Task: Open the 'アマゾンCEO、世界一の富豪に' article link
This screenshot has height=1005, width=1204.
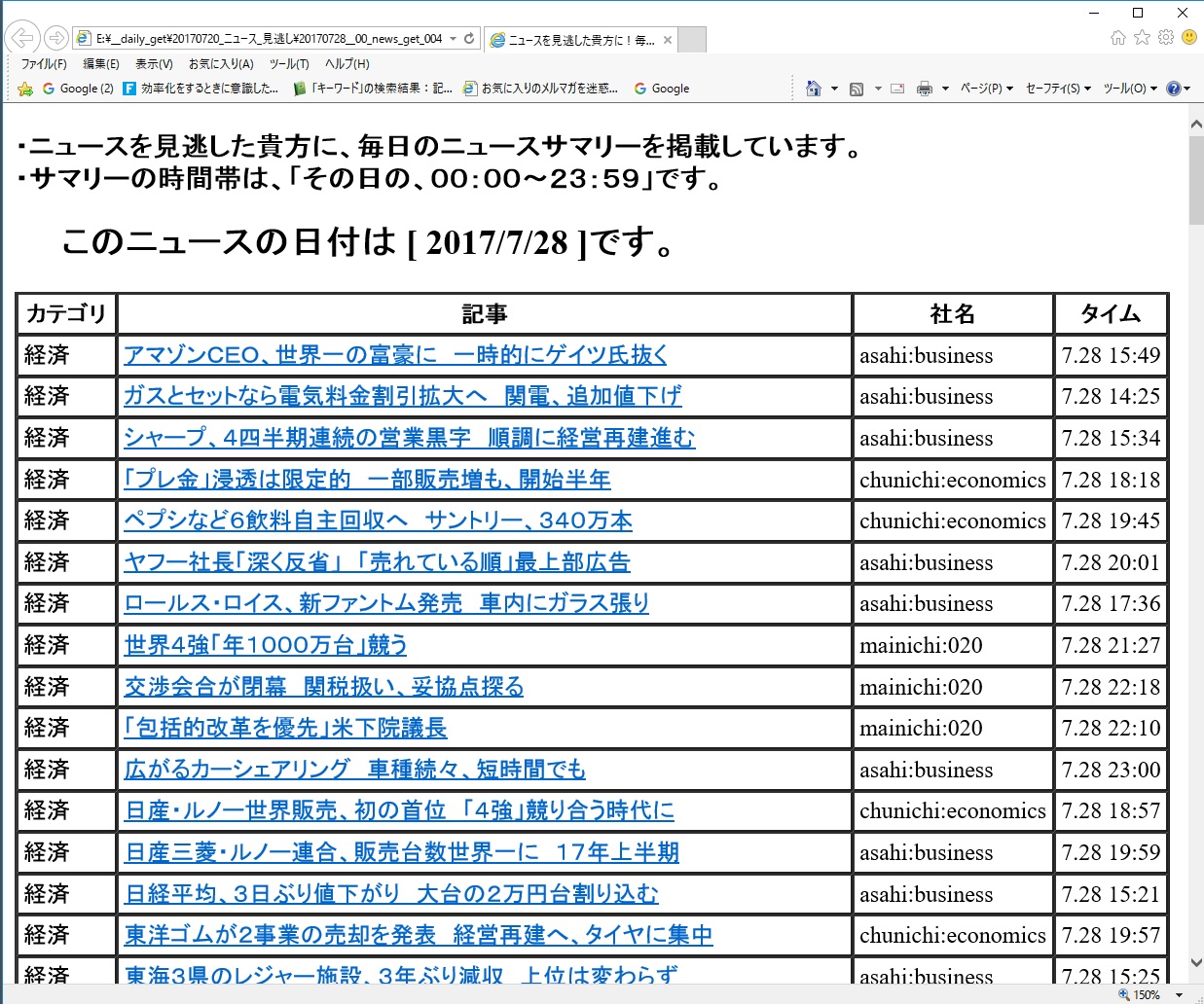Action: pos(395,355)
